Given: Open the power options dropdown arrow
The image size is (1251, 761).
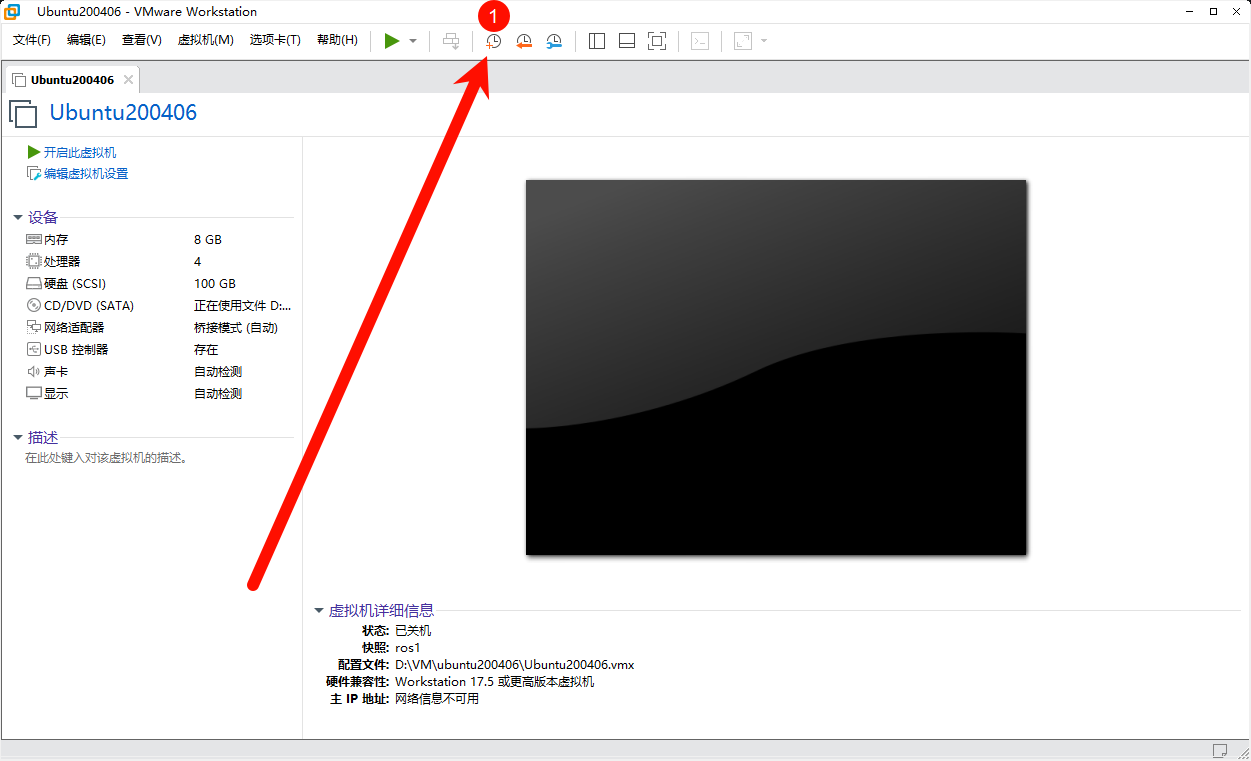Looking at the screenshot, I should [413, 41].
